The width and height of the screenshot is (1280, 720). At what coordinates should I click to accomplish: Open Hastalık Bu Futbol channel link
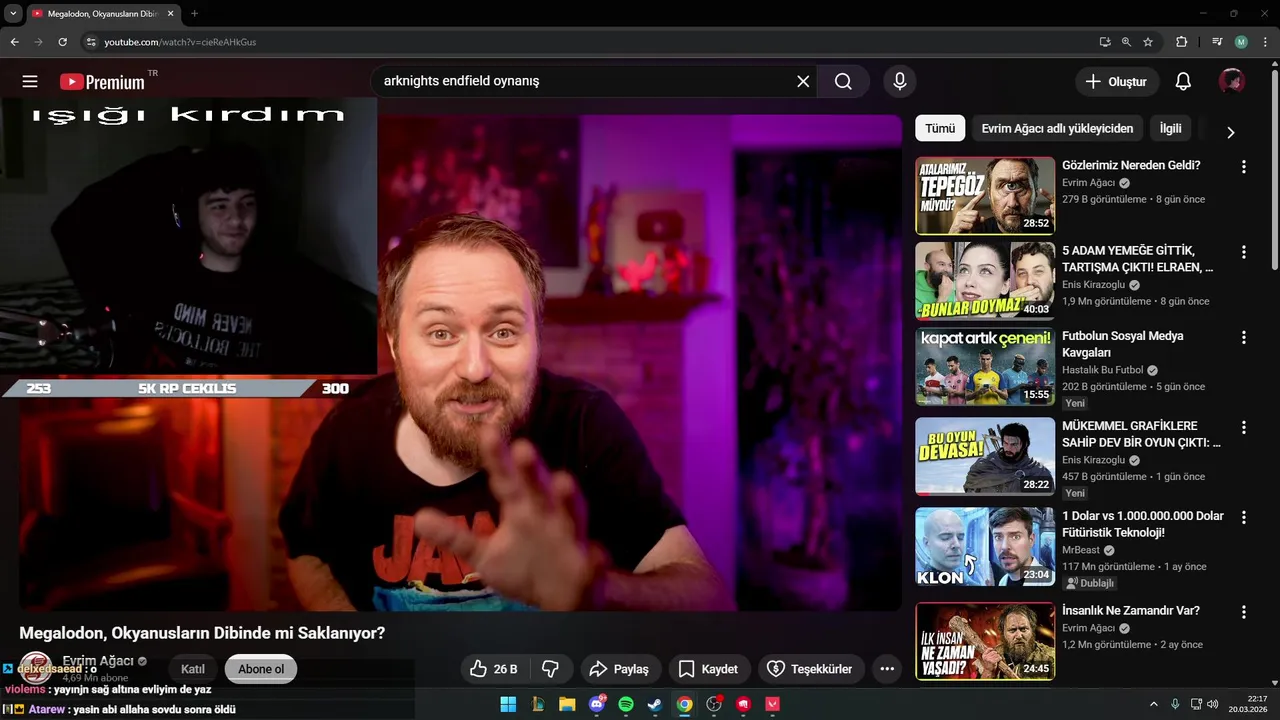click(x=1103, y=370)
